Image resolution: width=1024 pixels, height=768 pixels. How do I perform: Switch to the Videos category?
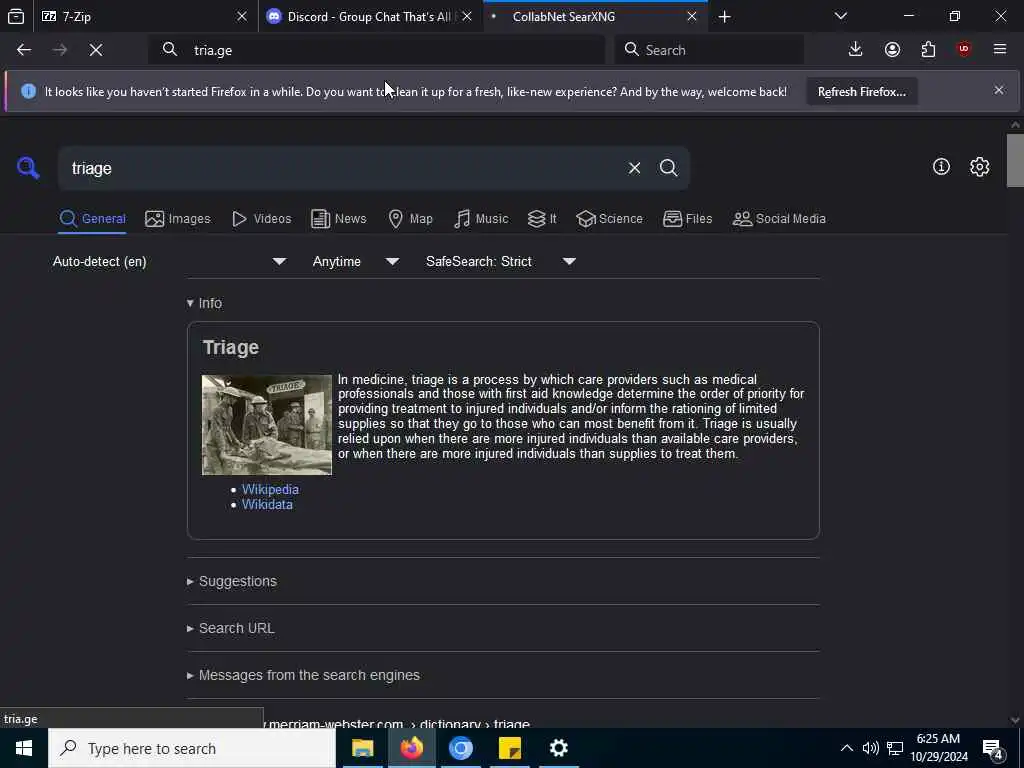coord(261,219)
